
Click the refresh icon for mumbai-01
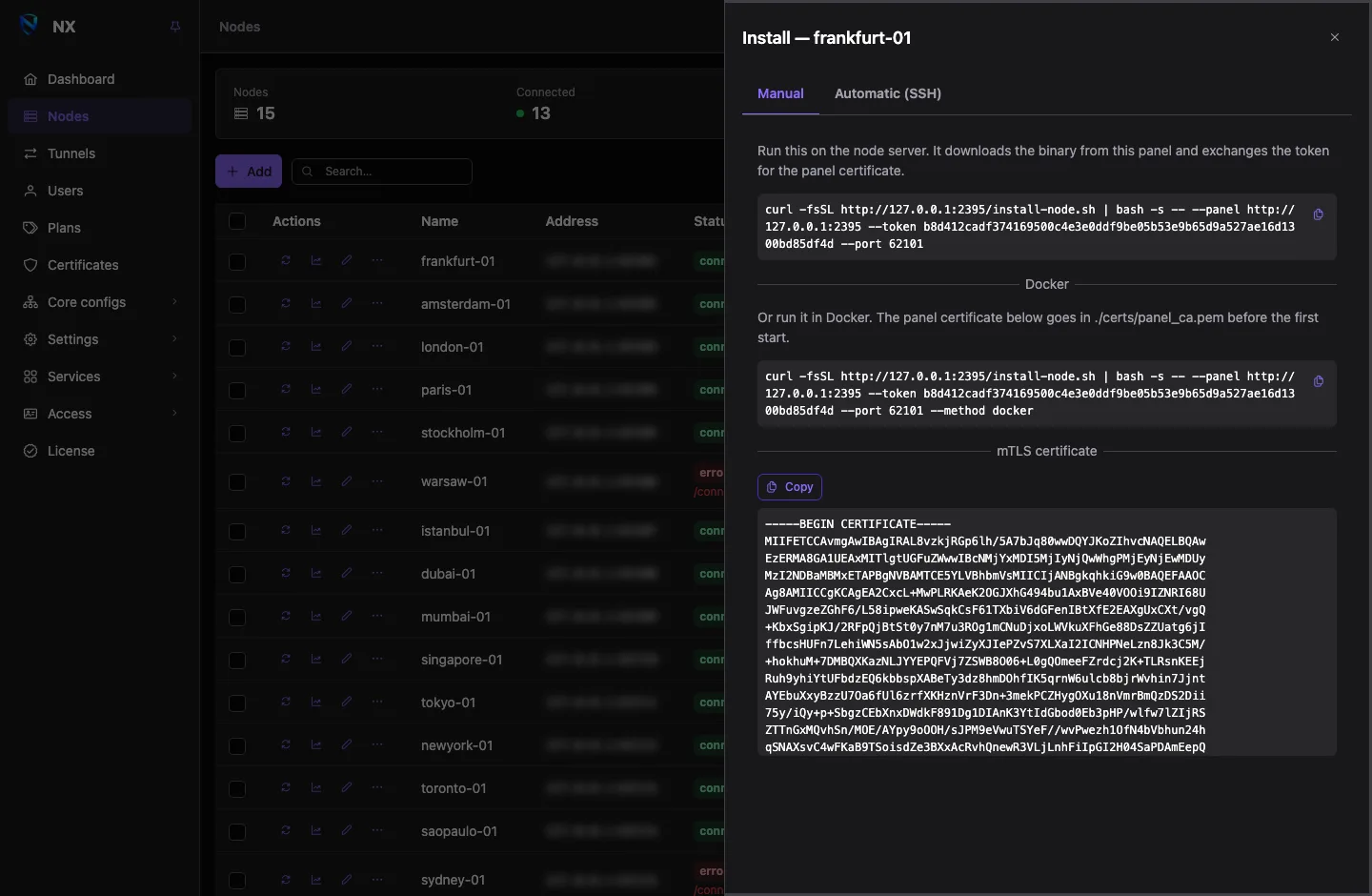(286, 616)
